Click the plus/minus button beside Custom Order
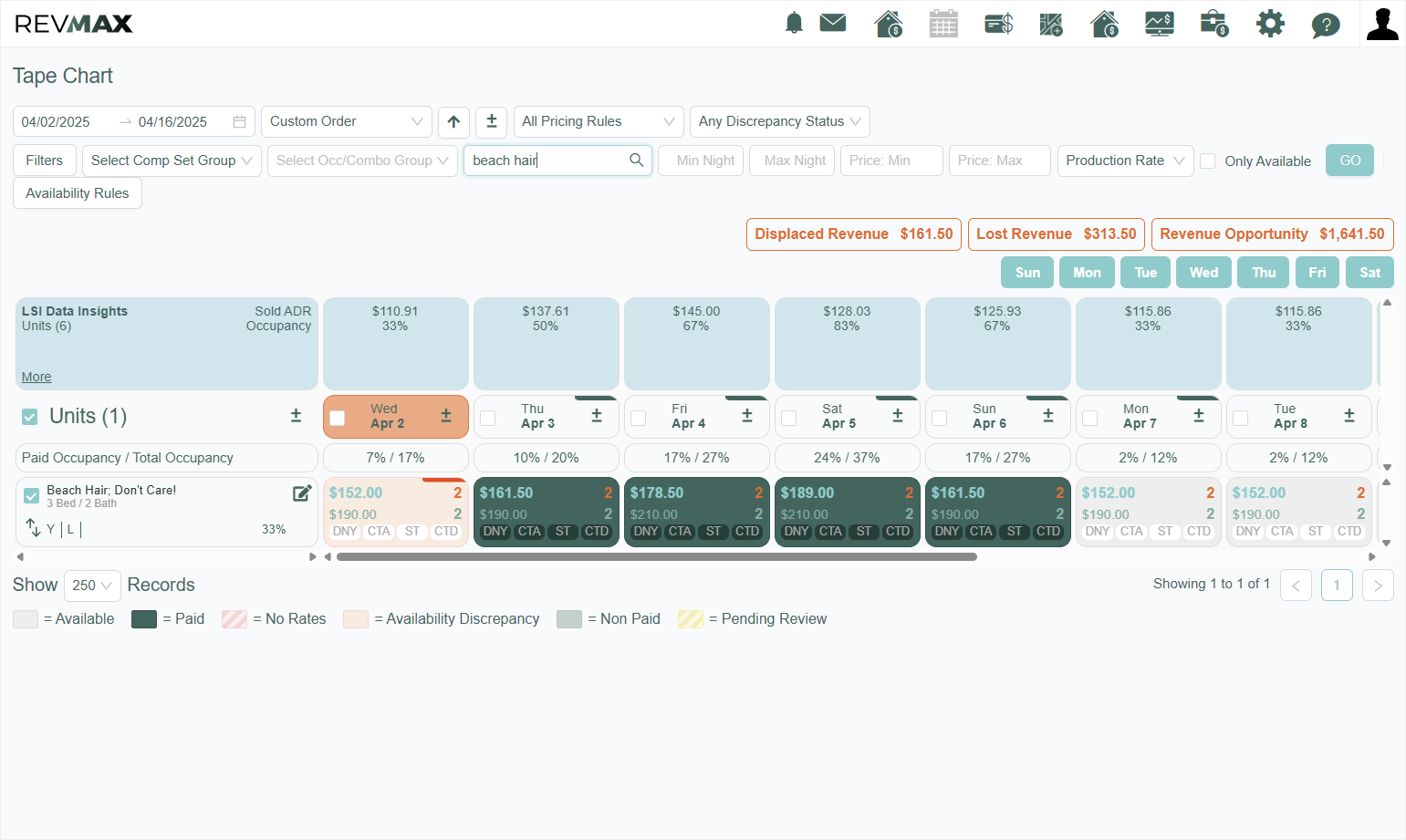Image resolution: width=1406 pixels, height=840 pixels. tap(492, 121)
